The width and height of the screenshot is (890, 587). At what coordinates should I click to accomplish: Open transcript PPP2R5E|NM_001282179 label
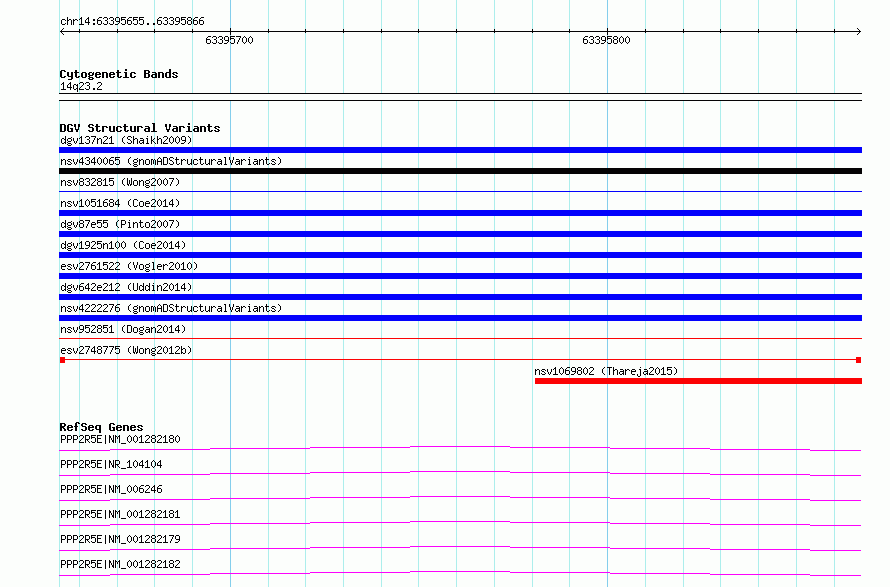pyautogui.click(x=120, y=539)
